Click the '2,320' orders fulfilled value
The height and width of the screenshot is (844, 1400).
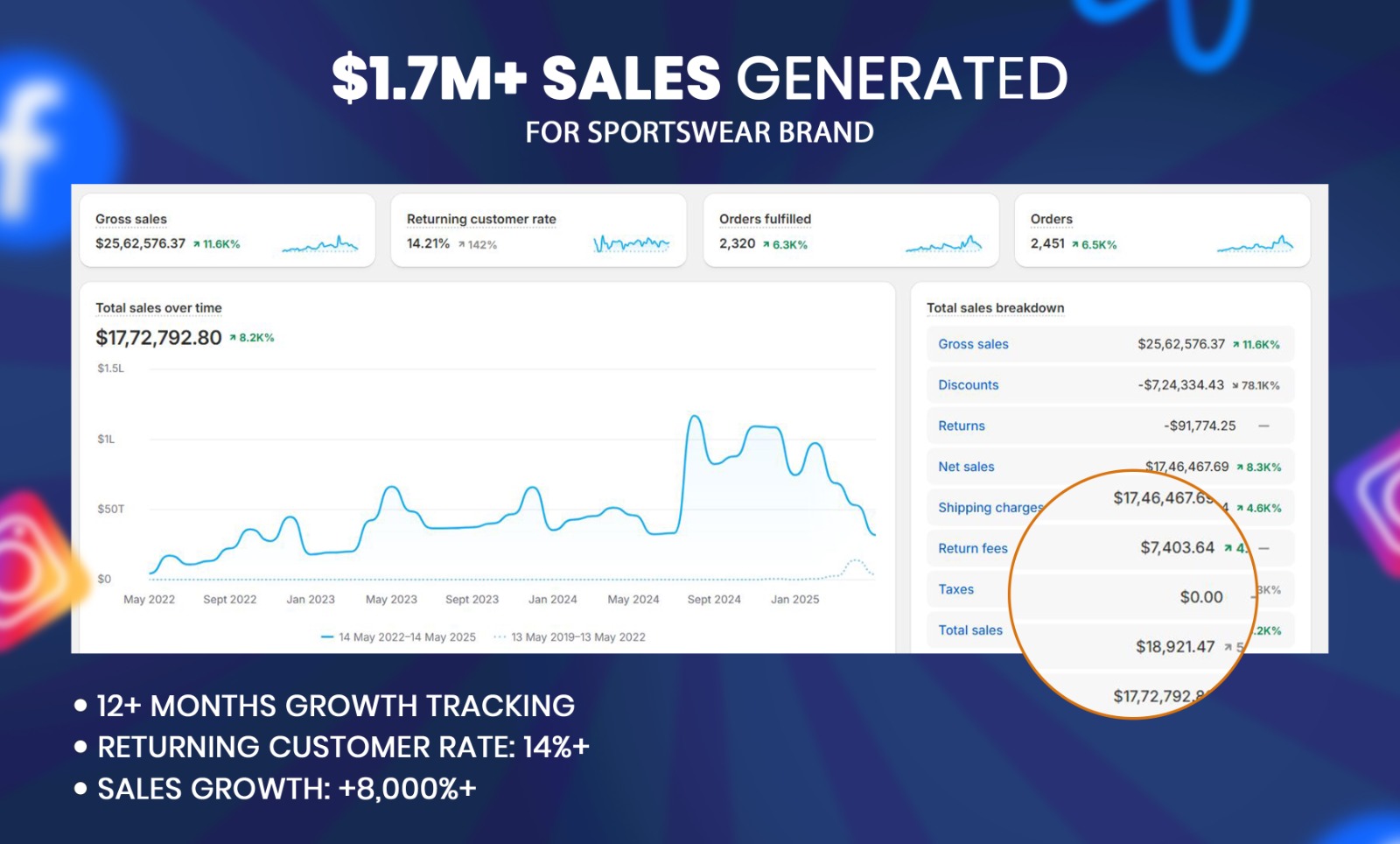(x=737, y=243)
